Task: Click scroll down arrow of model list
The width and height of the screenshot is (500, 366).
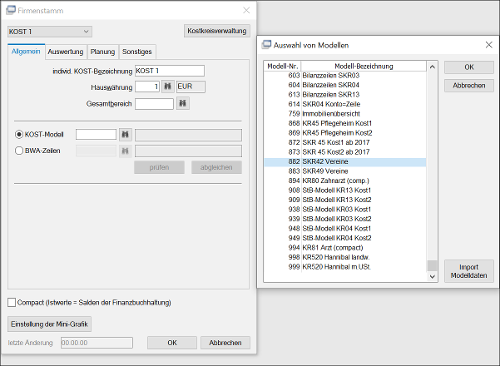Action: coord(432,276)
